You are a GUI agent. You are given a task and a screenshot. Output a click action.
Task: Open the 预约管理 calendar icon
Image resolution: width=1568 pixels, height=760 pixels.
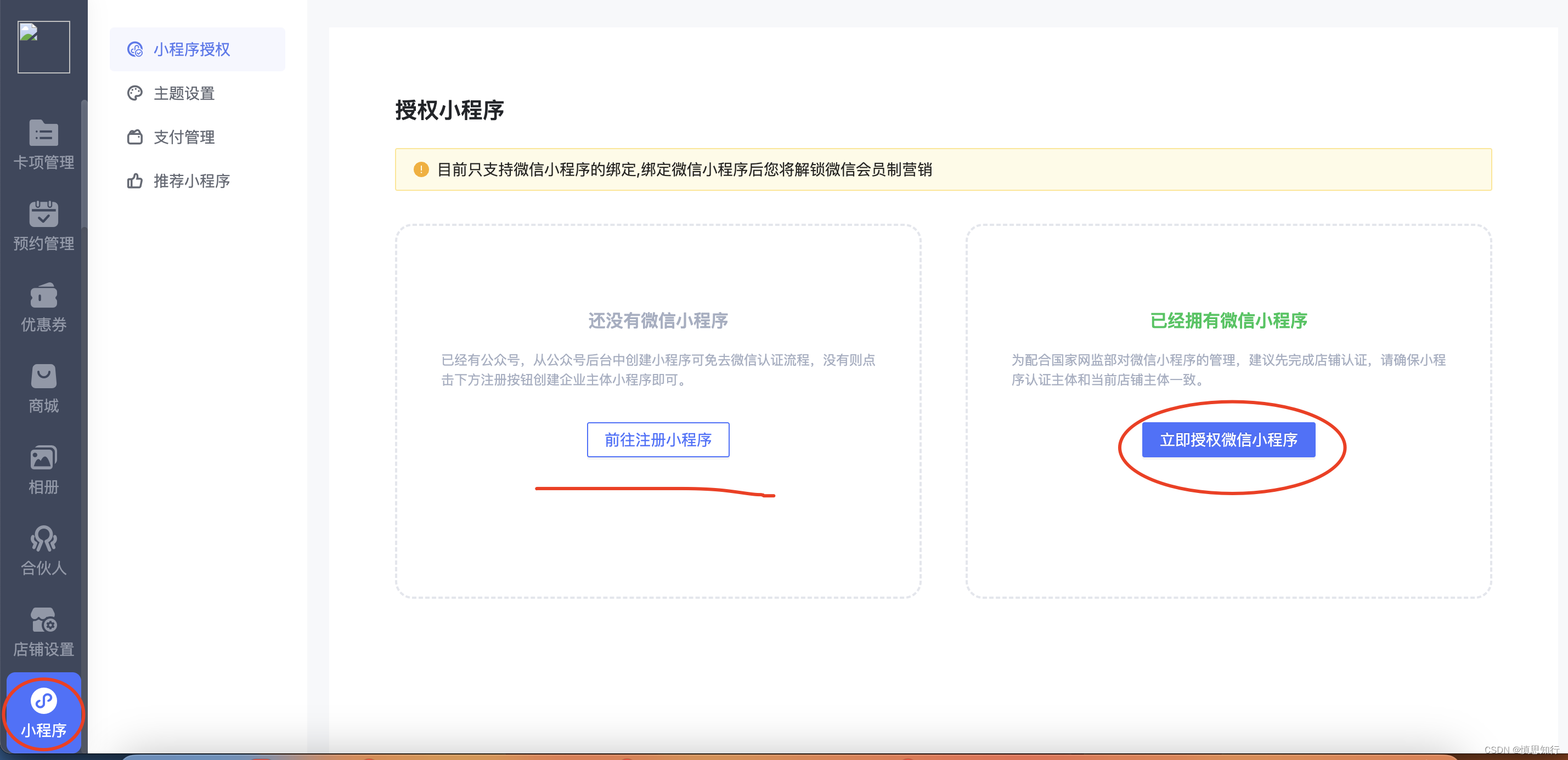point(43,214)
